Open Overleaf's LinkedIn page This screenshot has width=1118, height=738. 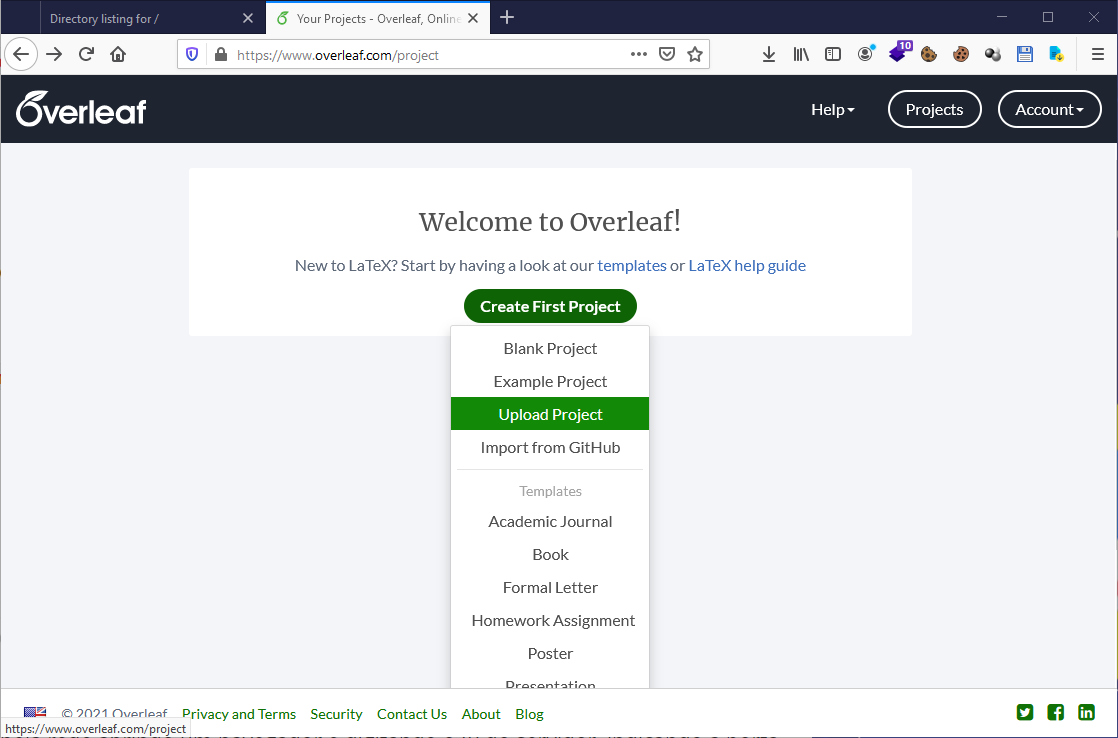coord(1086,712)
